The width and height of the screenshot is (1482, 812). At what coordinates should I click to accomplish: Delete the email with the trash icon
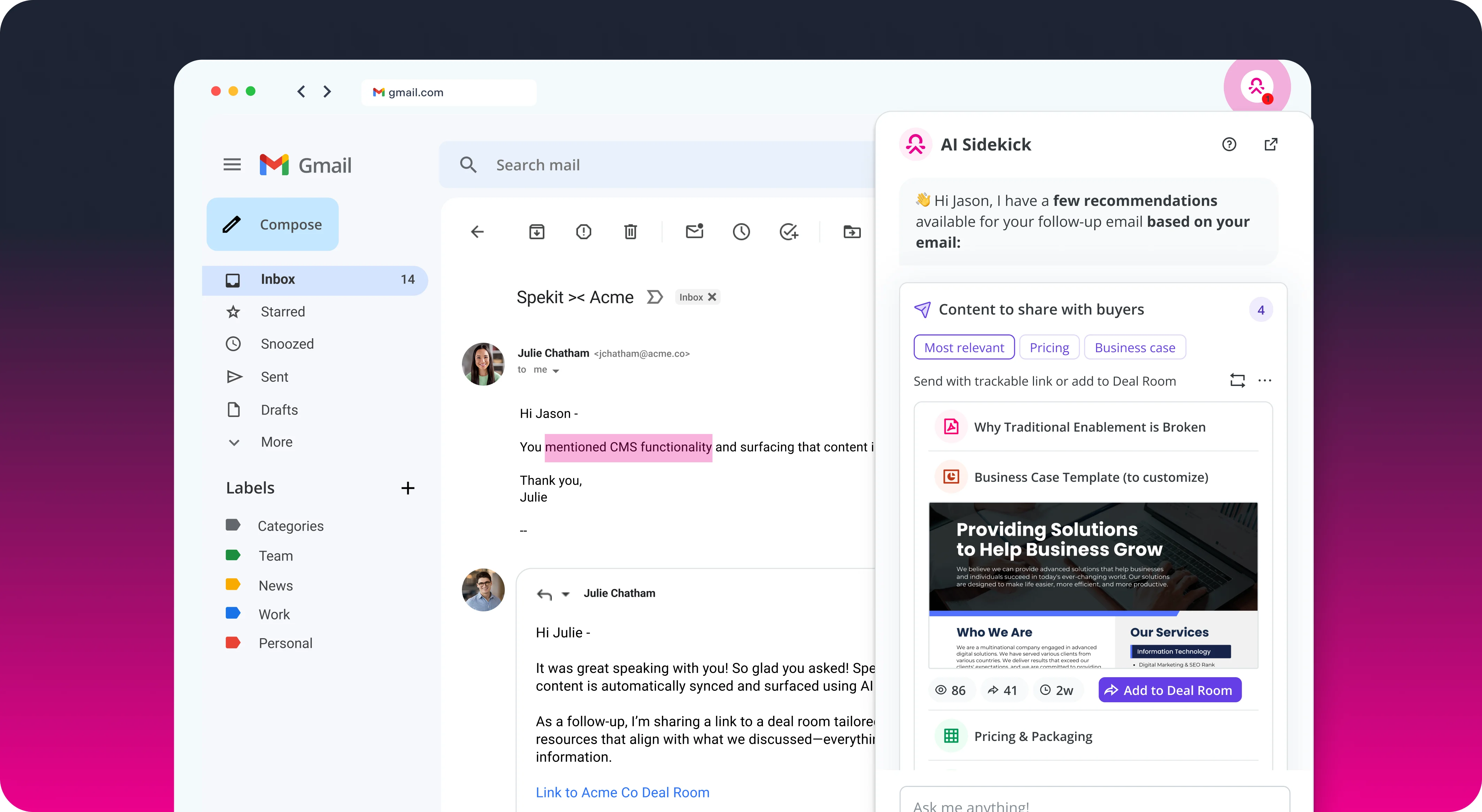tap(631, 232)
